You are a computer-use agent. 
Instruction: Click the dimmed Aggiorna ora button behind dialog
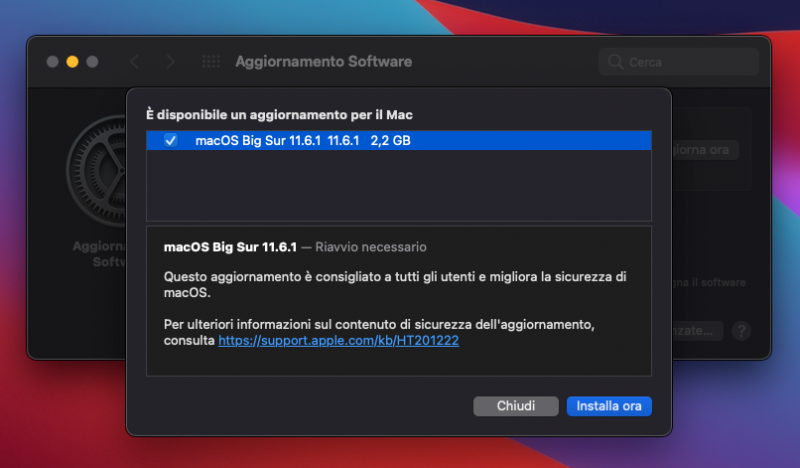[705, 150]
